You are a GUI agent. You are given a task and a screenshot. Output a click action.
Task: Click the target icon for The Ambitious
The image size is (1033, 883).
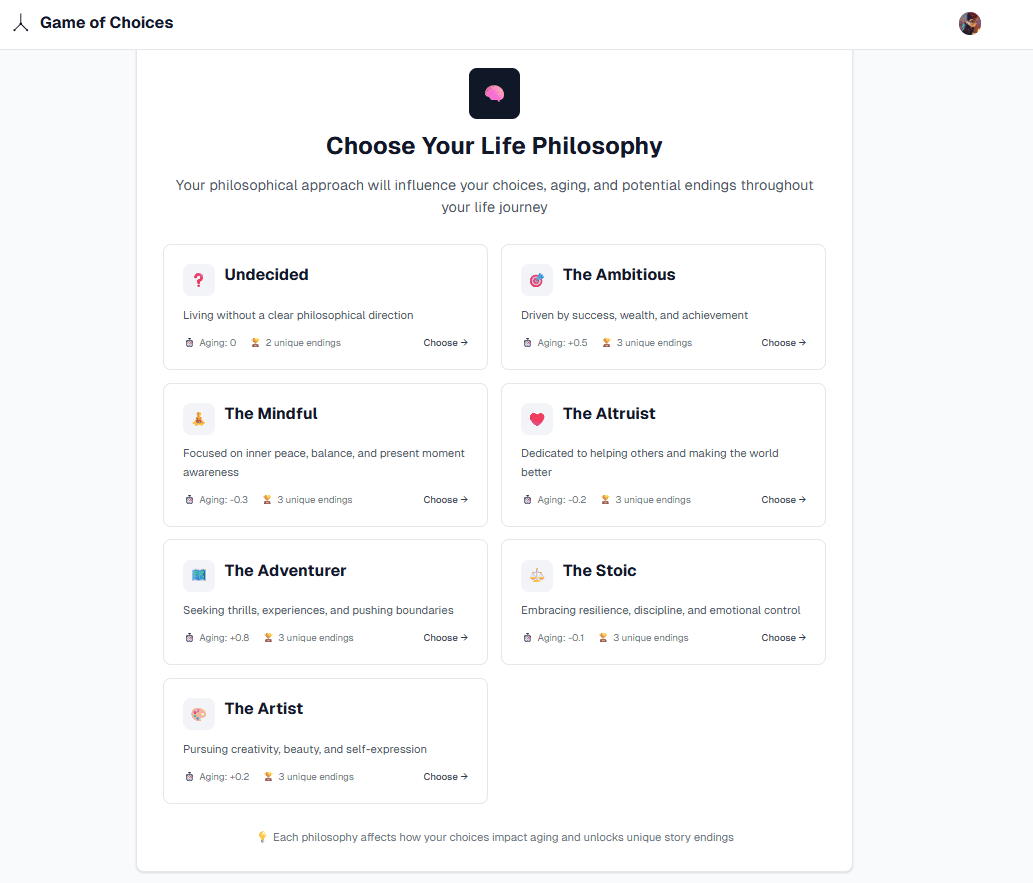[x=537, y=280]
